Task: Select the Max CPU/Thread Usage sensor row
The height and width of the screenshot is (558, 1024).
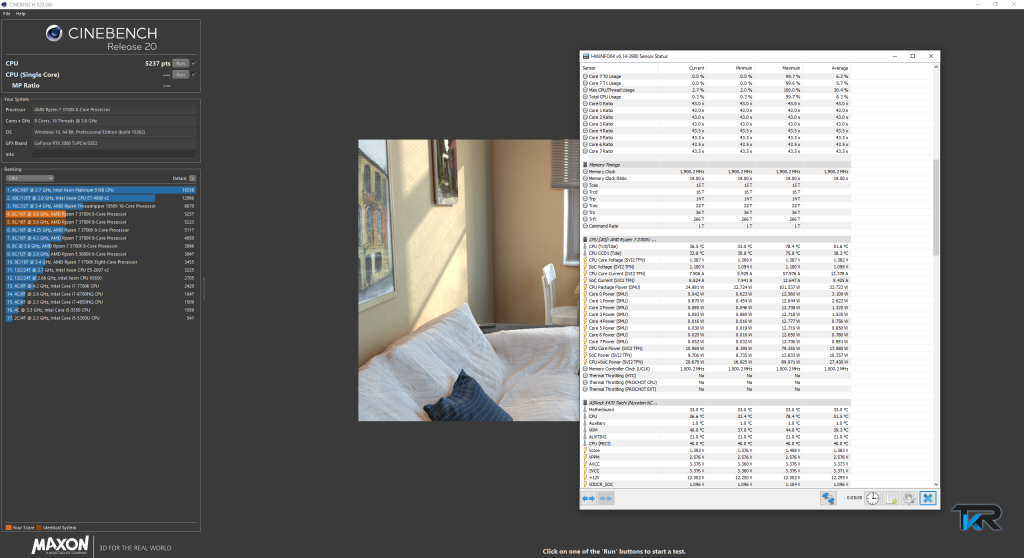Action: tap(715, 90)
